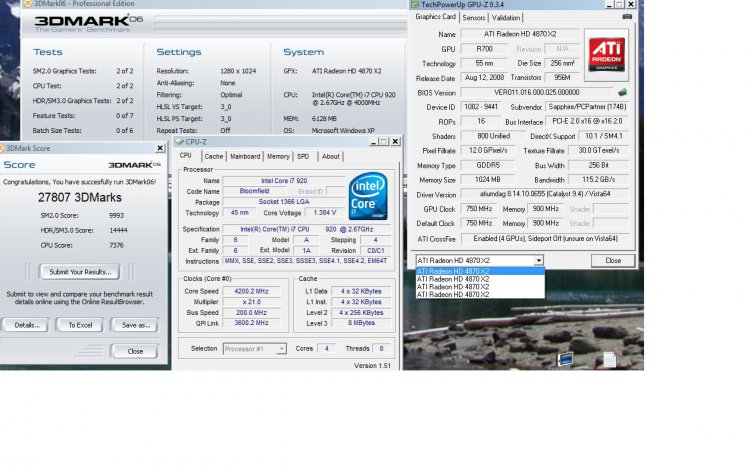Click the Close button in GPU-Z window

(613, 261)
